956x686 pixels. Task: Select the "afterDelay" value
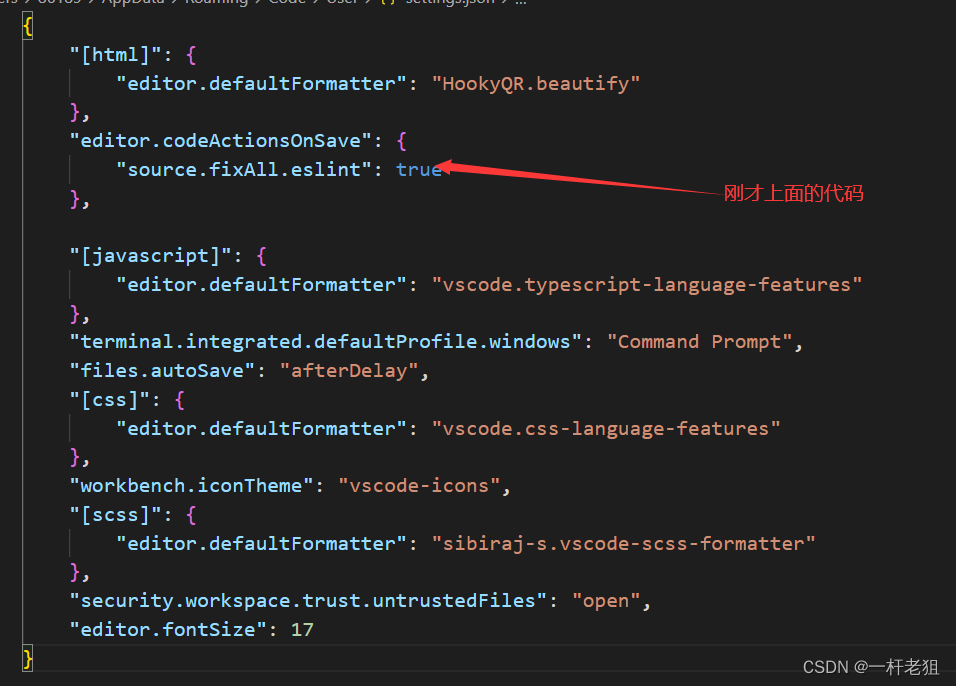349,371
